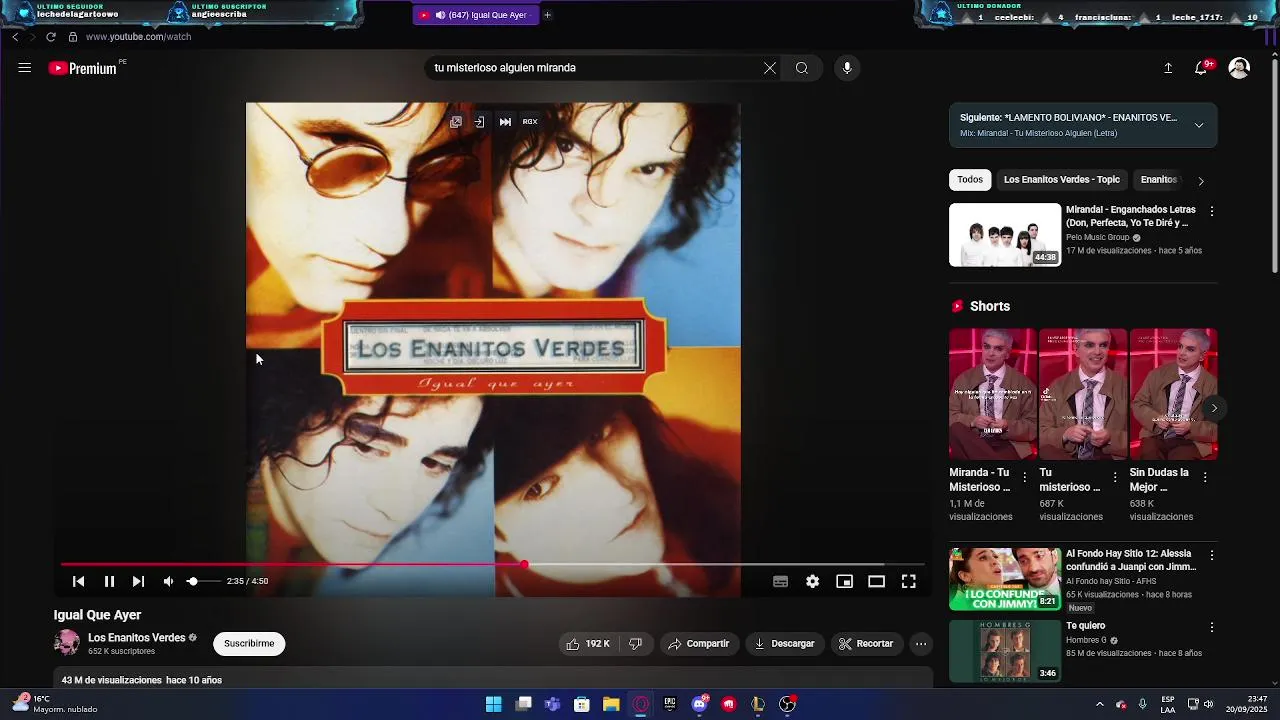Enter fullscreen mode
1280x720 pixels.
pyautogui.click(x=908, y=581)
